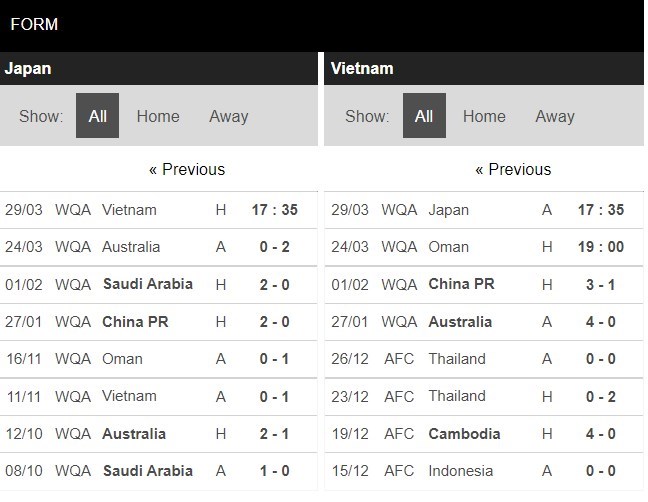The width and height of the screenshot is (648, 502).
Task: Click Japan's 0 - 2 score against Australia
Action: click(274, 247)
